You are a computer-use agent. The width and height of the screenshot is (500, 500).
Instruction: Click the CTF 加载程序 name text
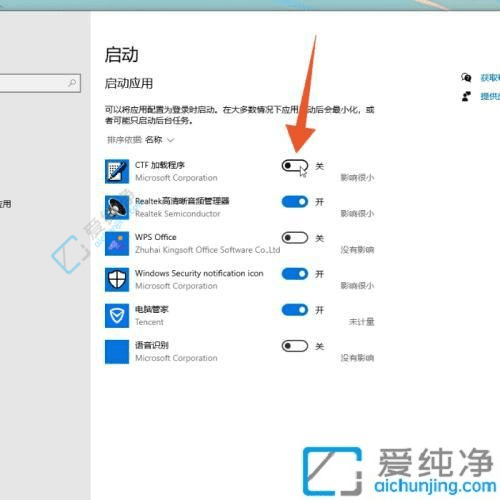click(x=160, y=165)
